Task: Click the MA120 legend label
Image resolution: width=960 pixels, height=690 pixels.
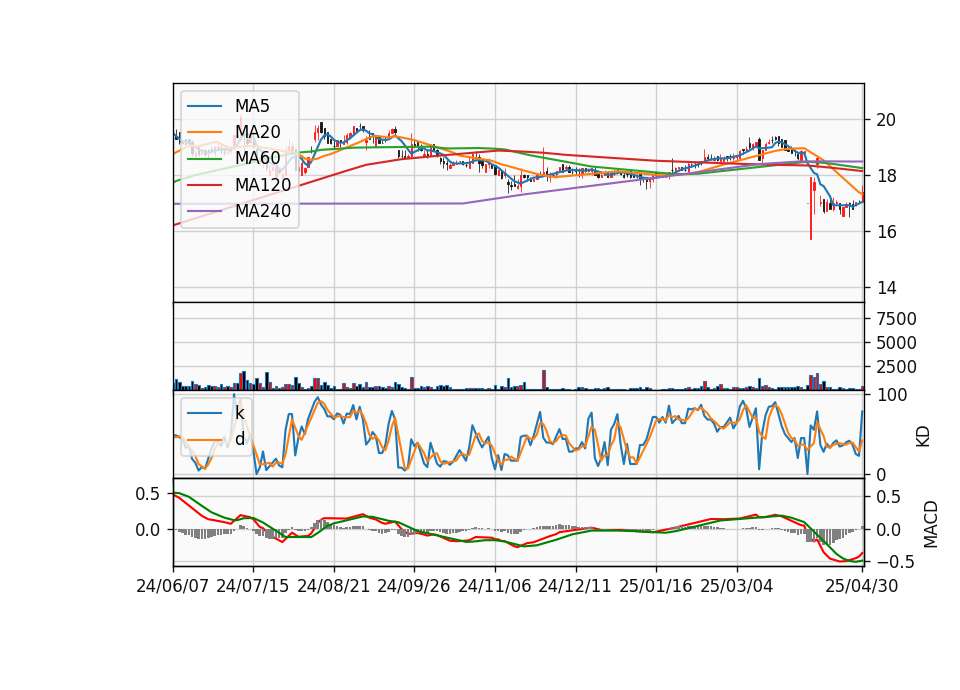Action: (263, 184)
